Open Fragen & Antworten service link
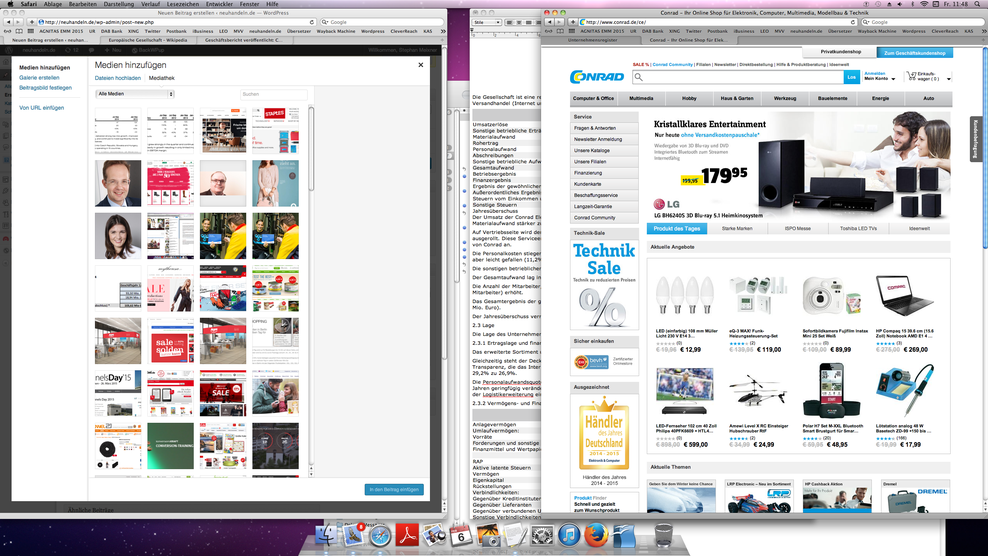Screen dimensions: 988x556 click(595, 128)
